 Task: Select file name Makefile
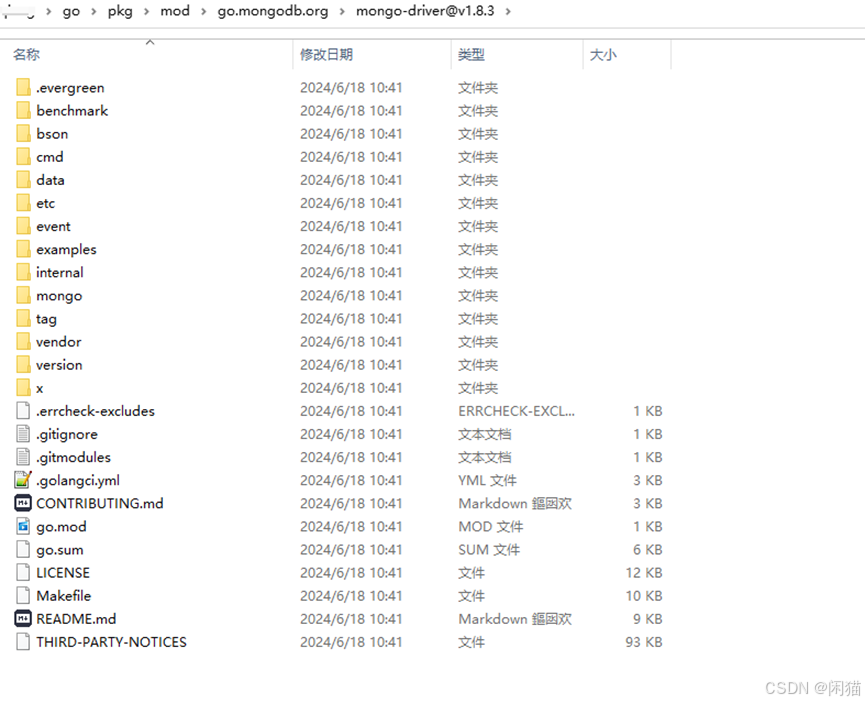(x=63, y=596)
